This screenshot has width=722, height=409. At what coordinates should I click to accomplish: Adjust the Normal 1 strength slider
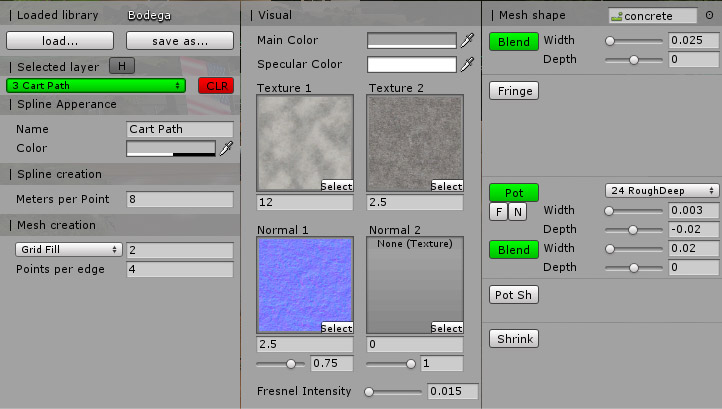pyautogui.click(x=280, y=364)
